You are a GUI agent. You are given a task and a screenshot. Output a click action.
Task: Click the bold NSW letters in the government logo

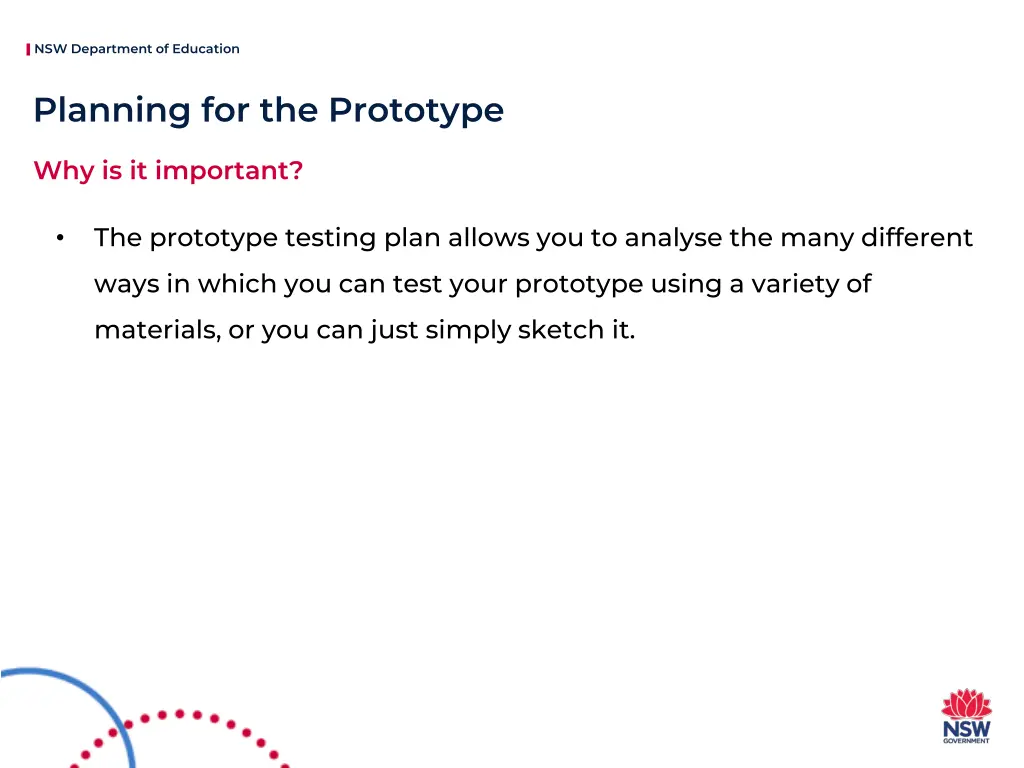pos(967,729)
